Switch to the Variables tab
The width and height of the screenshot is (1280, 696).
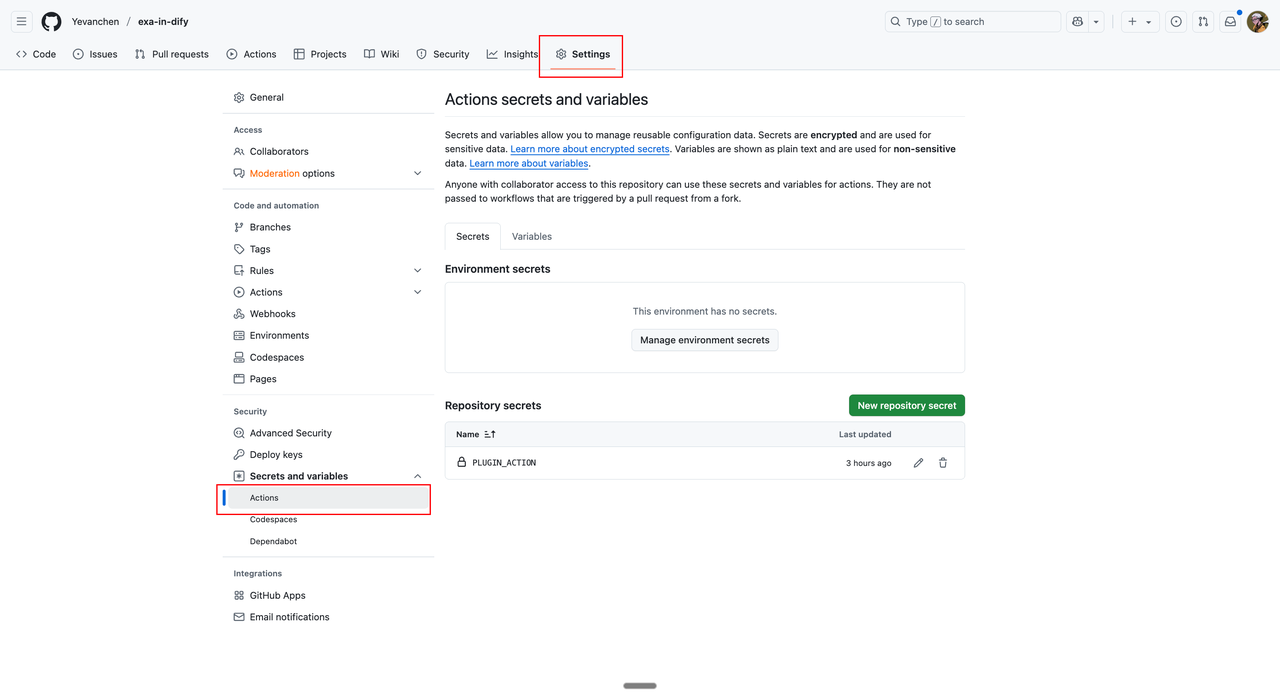(x=531, y=236)
